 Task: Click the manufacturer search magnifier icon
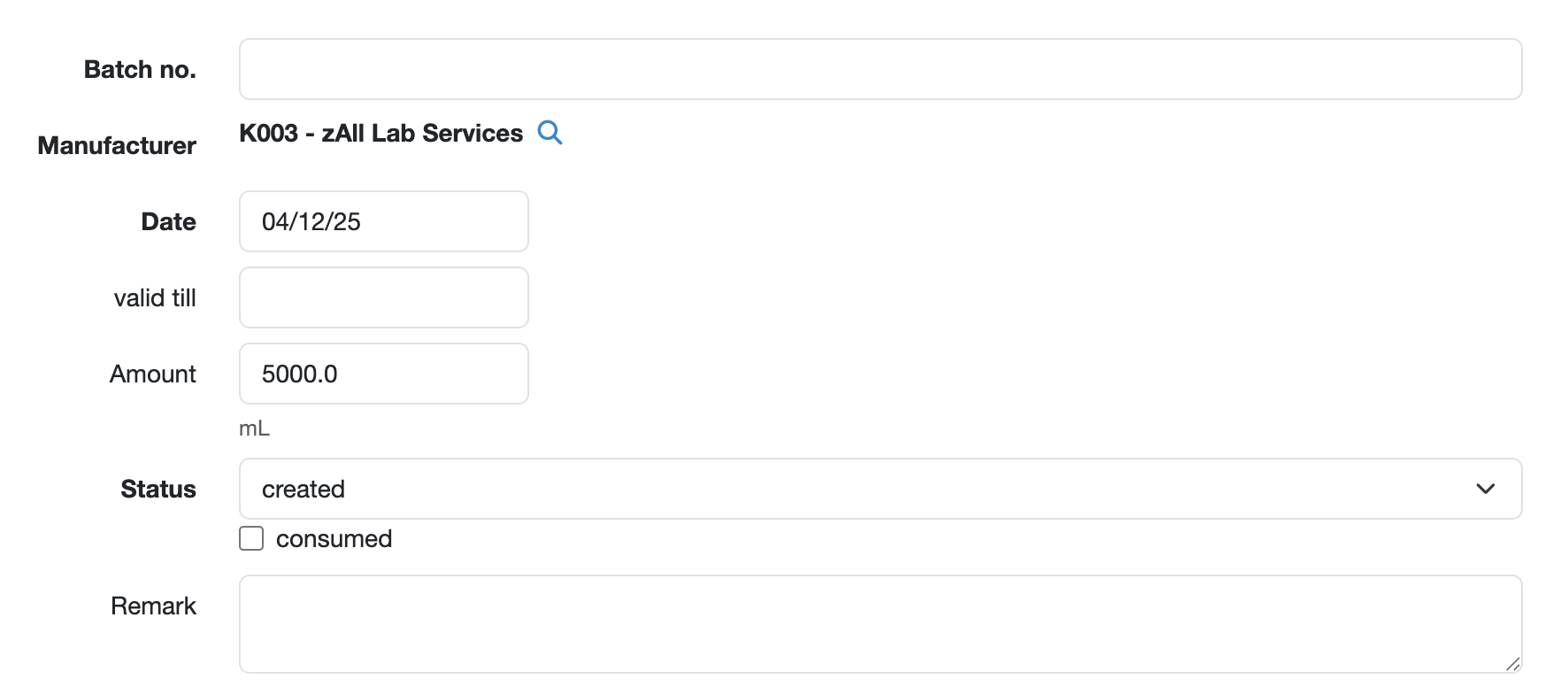[550, 133]
